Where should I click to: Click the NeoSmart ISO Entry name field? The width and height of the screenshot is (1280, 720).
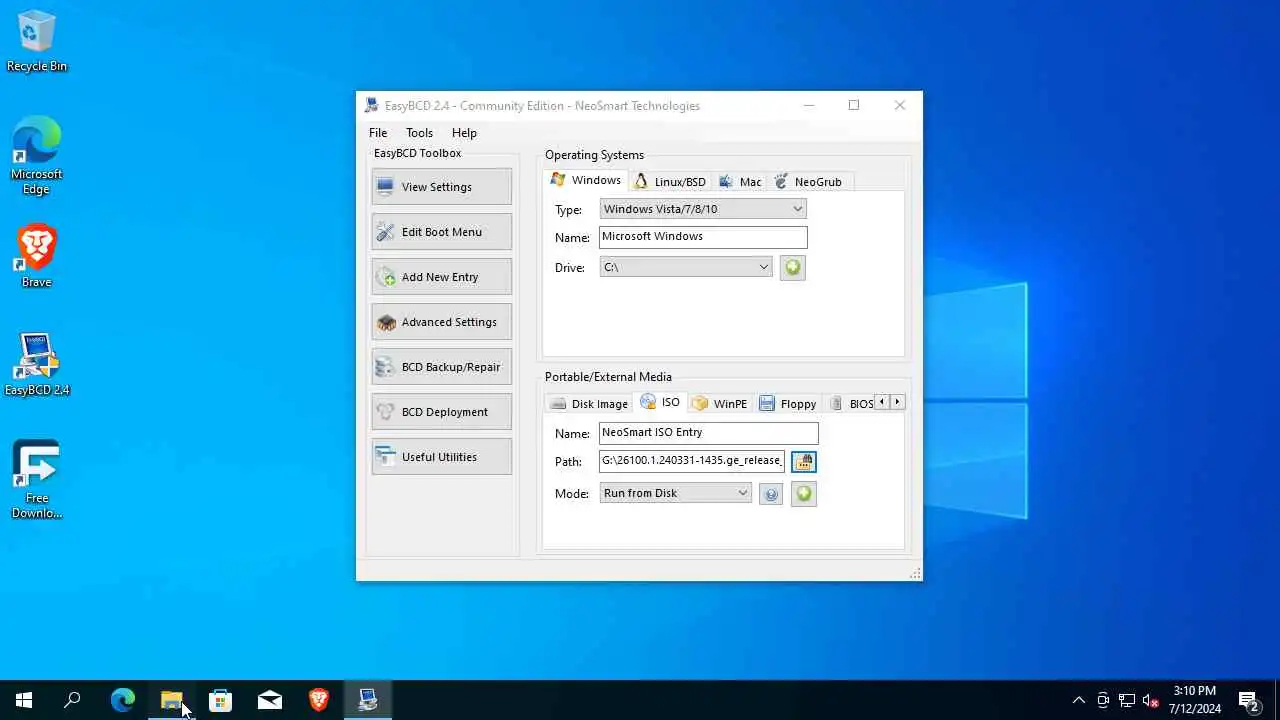(x=708, y=433)
